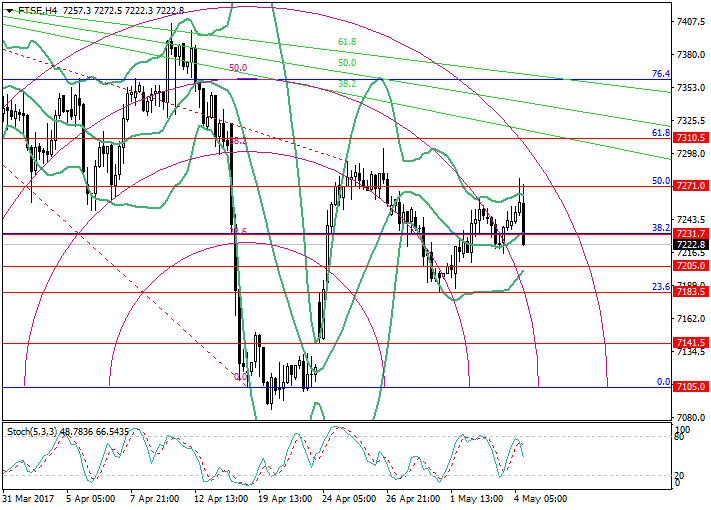This screenshot has width=711, height=510.
Task: Select the red 7141.5 price label
Action: pyautogui.click(x=691, y=343)
